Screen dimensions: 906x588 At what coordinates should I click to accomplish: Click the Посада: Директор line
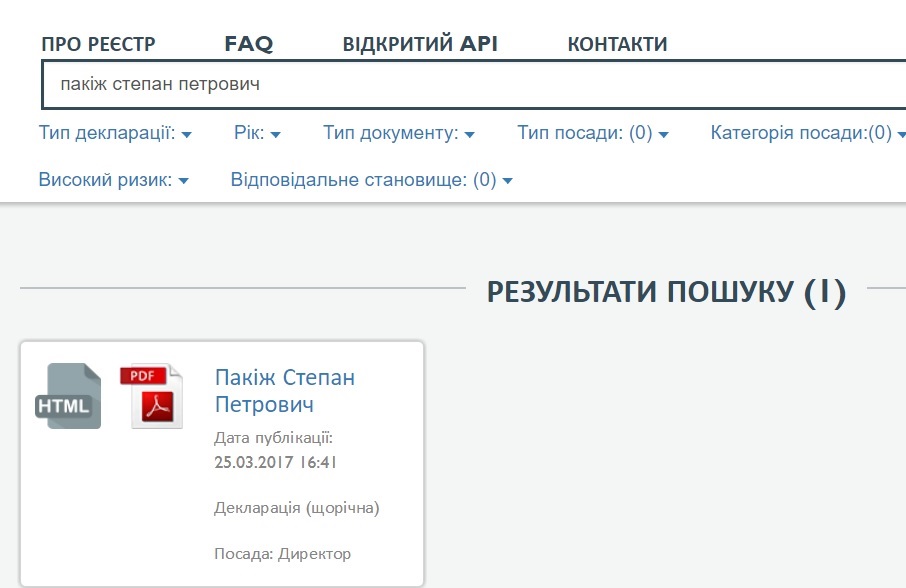(283, 553)
